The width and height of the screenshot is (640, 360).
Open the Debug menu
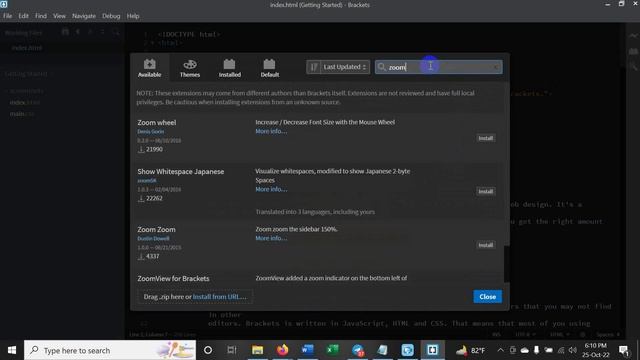click(x=111, y=16)
